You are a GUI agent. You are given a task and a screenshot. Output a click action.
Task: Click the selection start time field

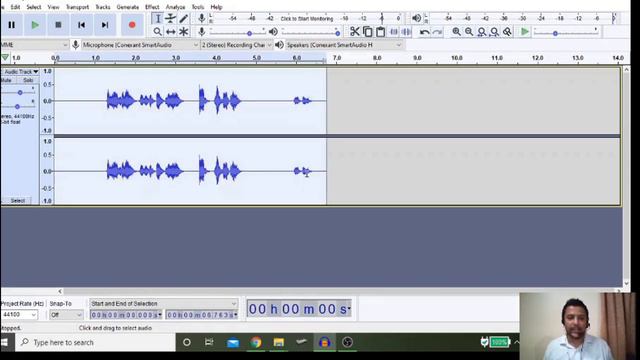(126, 315)
